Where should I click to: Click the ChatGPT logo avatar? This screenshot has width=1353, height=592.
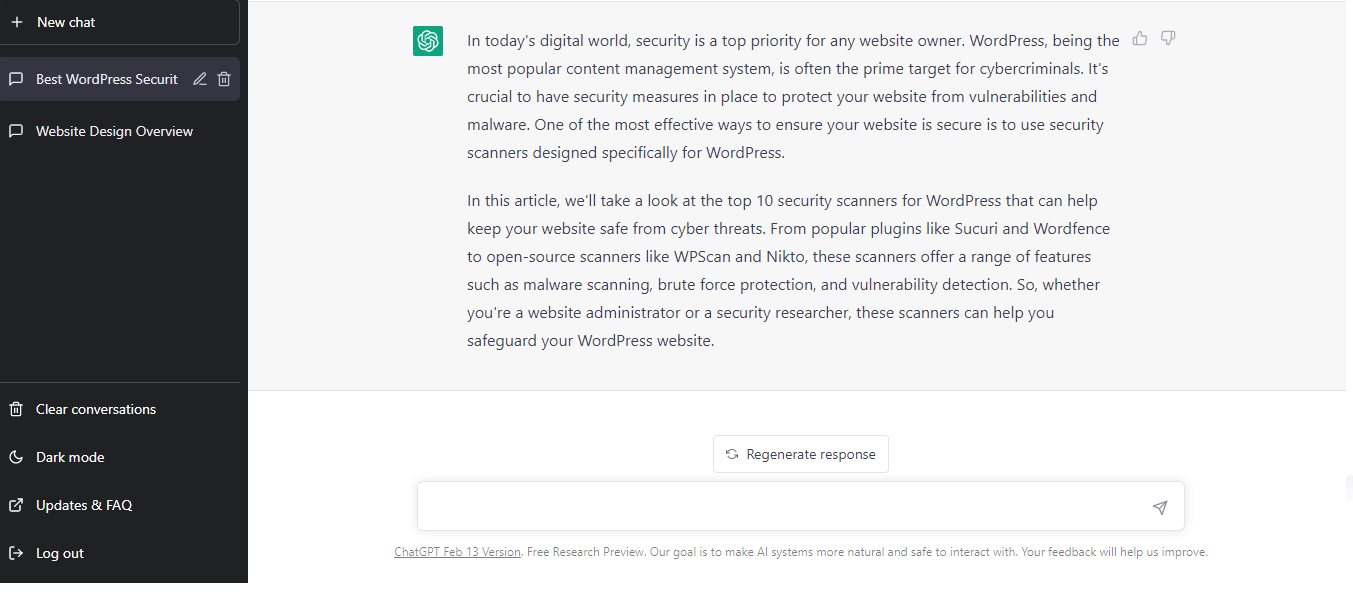click(428, 41)
